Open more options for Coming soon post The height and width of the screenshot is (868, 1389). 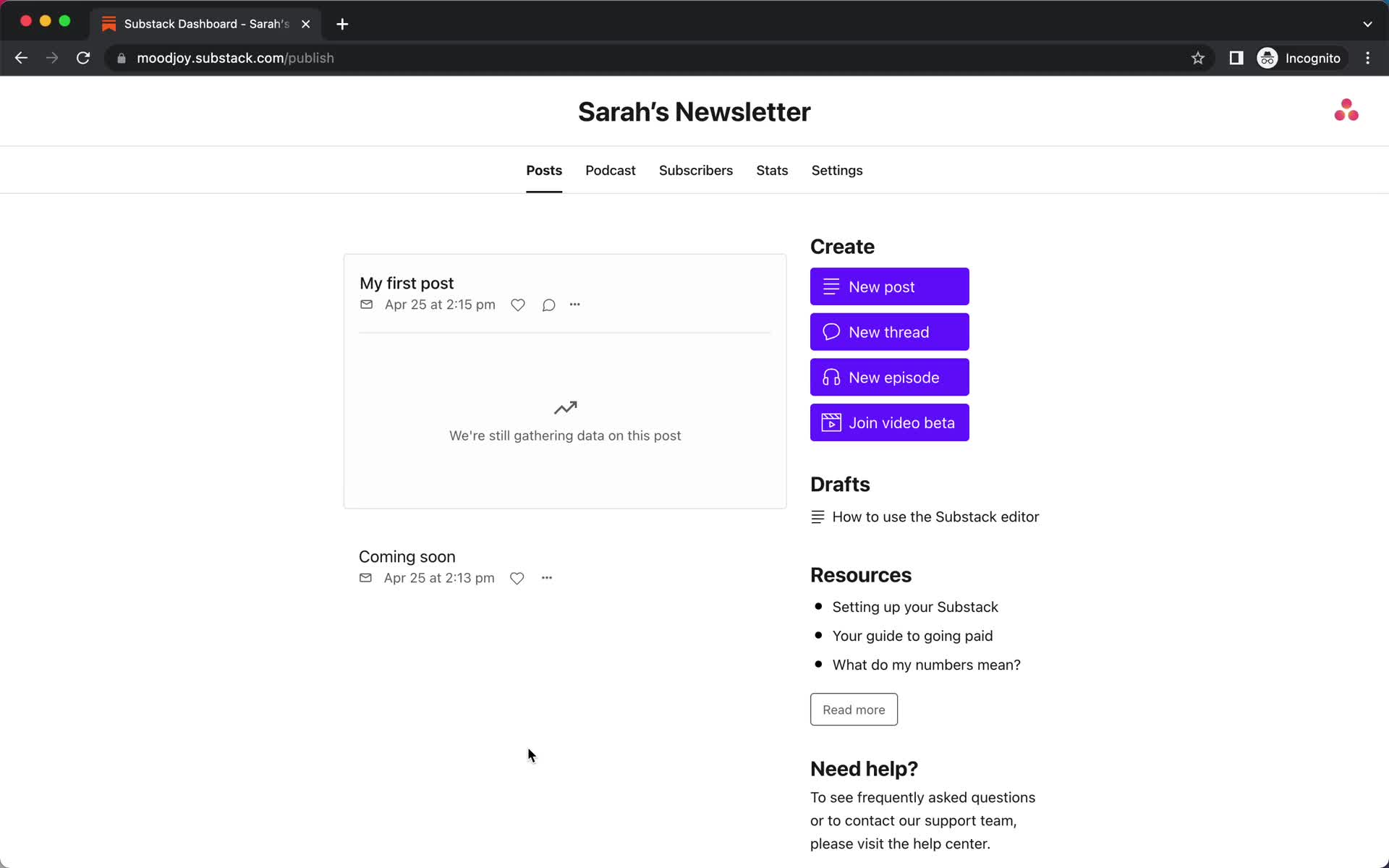click(x=547, y=577)
